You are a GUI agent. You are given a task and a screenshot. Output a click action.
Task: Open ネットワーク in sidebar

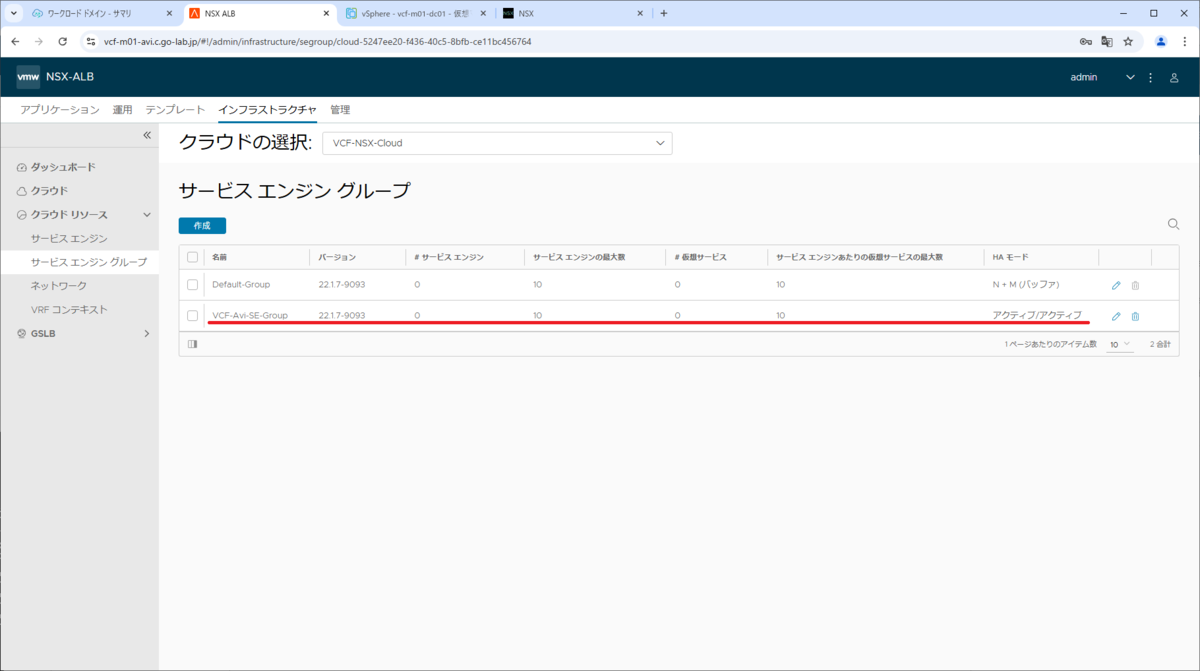[58, 286]
